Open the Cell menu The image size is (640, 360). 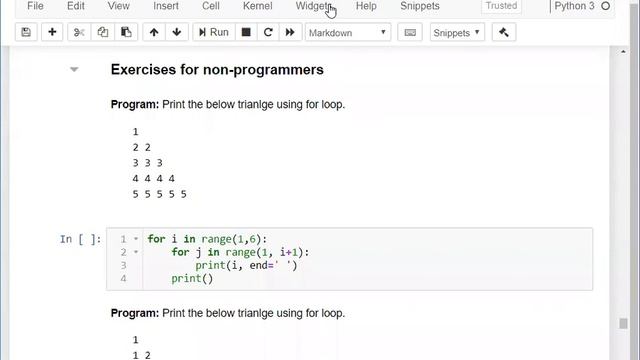pyautogui.click(x=211, y=6)
